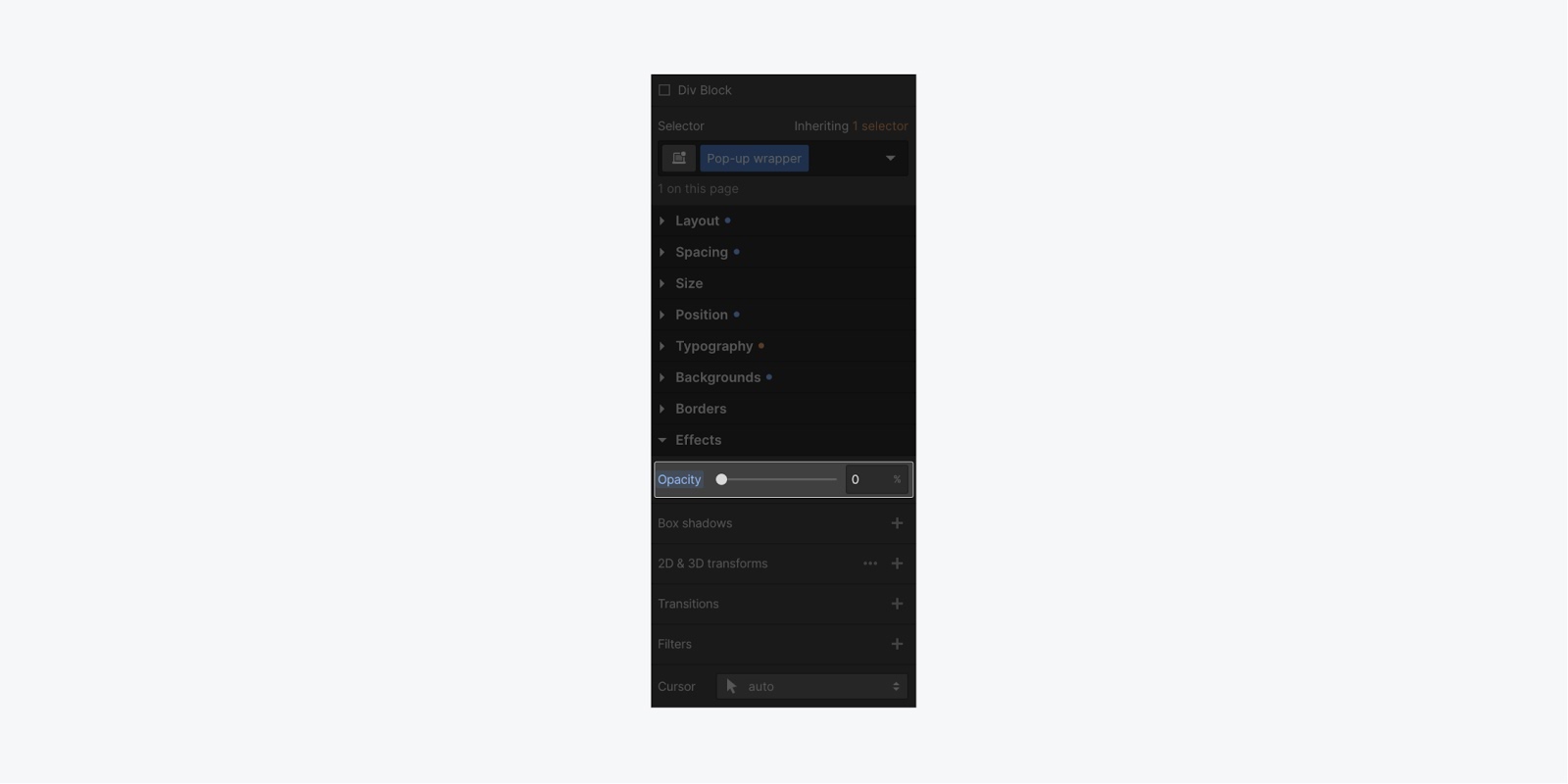Click the opacity slider handle

[721, 479]
